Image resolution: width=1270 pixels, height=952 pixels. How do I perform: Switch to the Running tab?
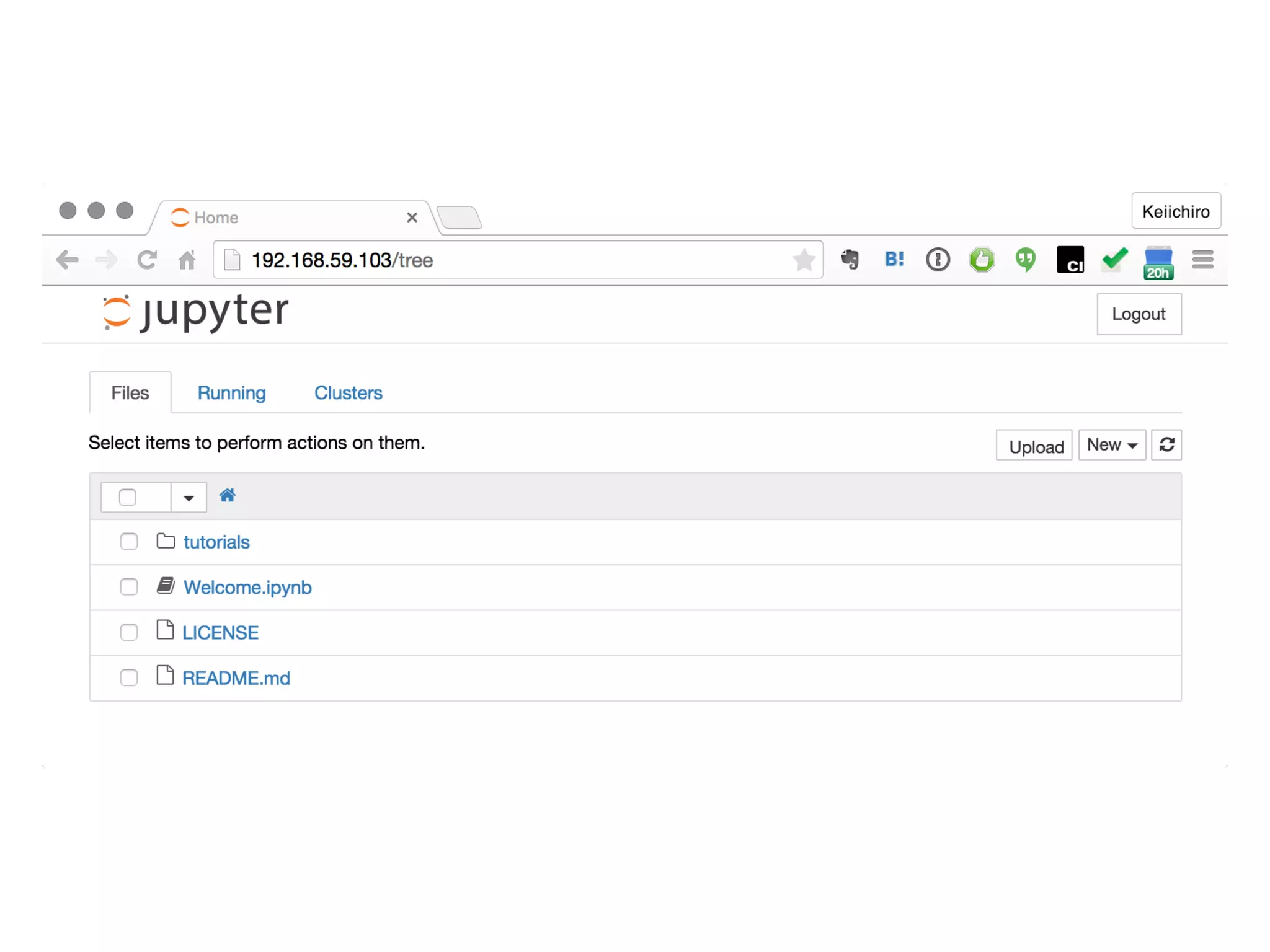point(231,393)
